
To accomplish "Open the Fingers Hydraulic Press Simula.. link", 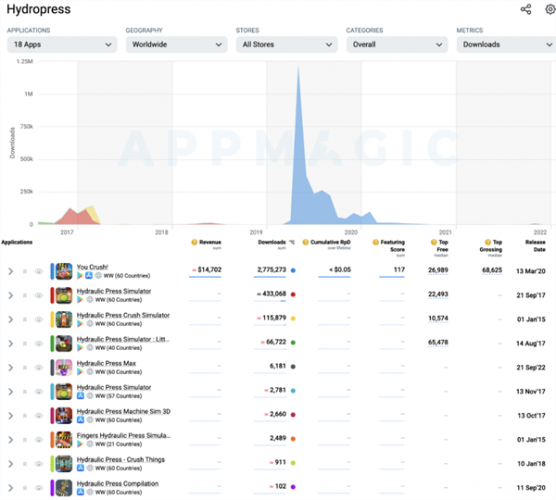I will tap(123, 435).
